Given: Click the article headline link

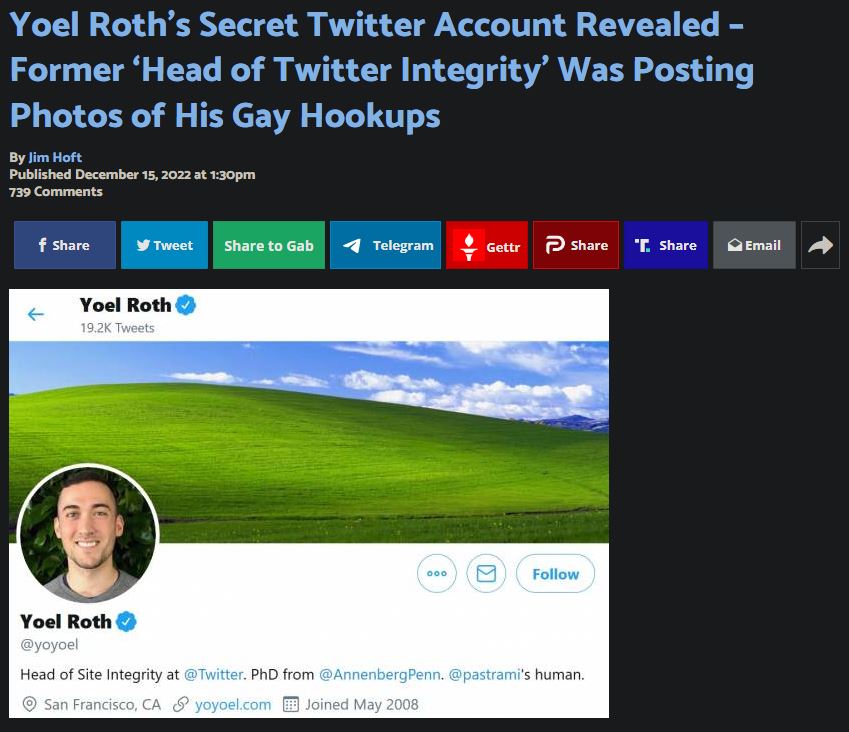Looking at the screenshot, I should pyautogui.click(x=382, y=70).
